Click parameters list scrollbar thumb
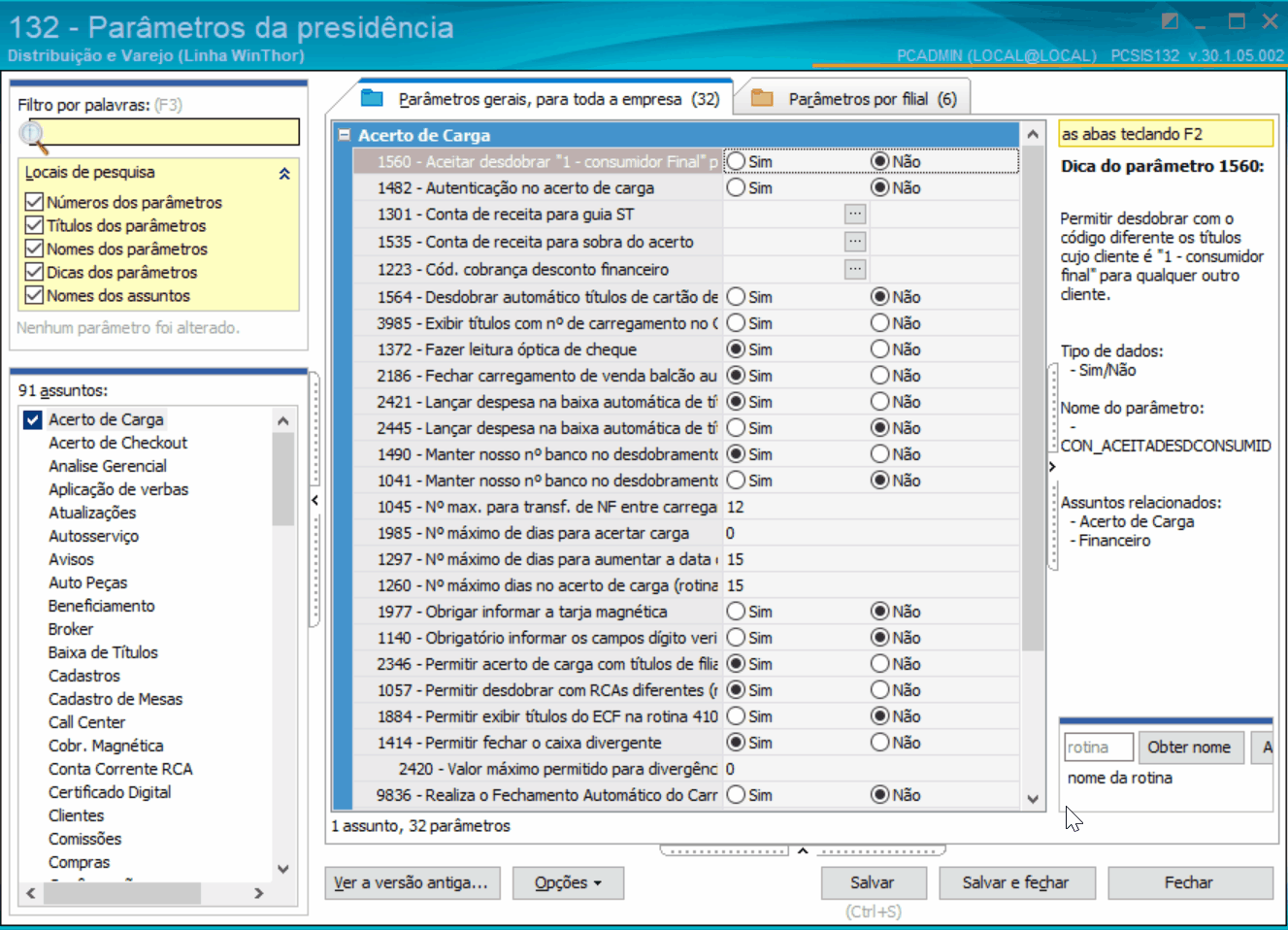1288x930 pixels. click(1033, 400)
